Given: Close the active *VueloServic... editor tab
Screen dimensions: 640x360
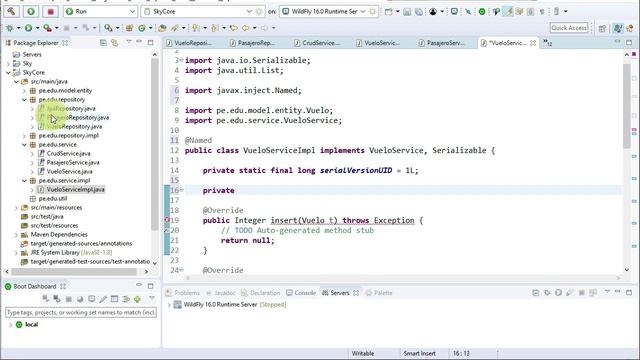Looking at the screenshot, I should pyautogui.click(x=533, y=42).
